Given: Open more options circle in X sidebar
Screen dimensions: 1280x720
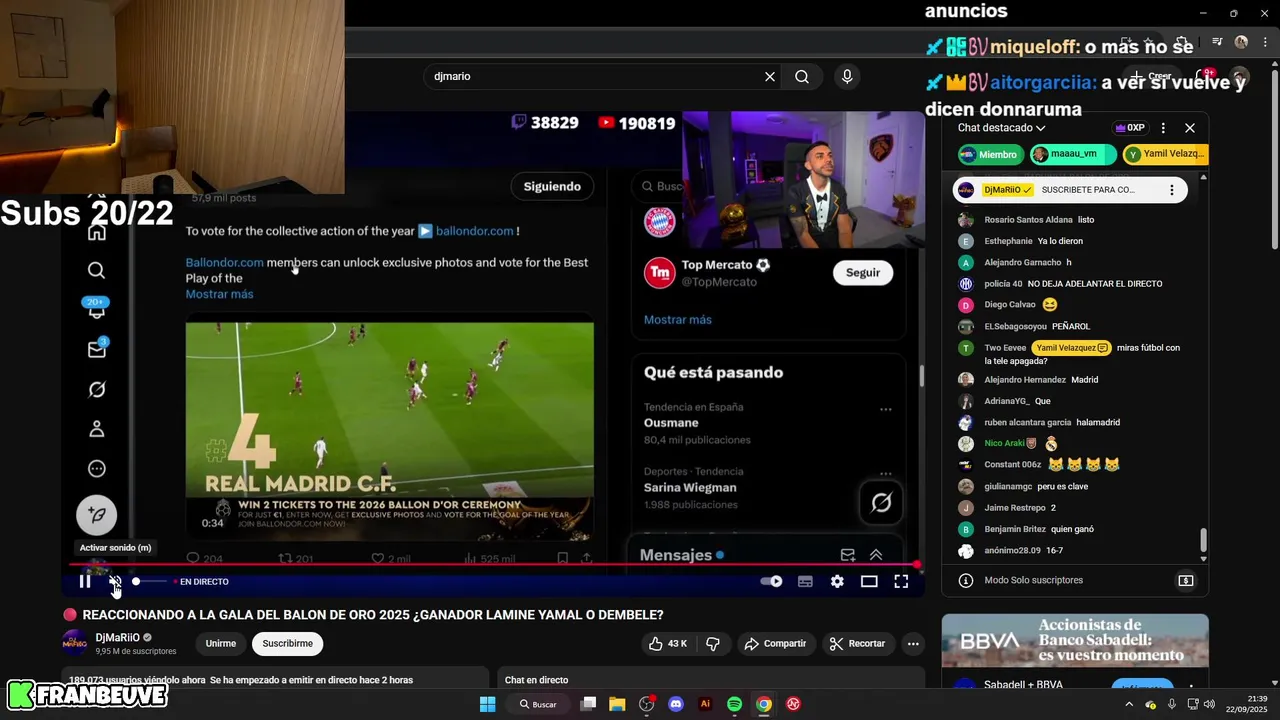Looking at the screenshot, I should click(x=97, y=469).
